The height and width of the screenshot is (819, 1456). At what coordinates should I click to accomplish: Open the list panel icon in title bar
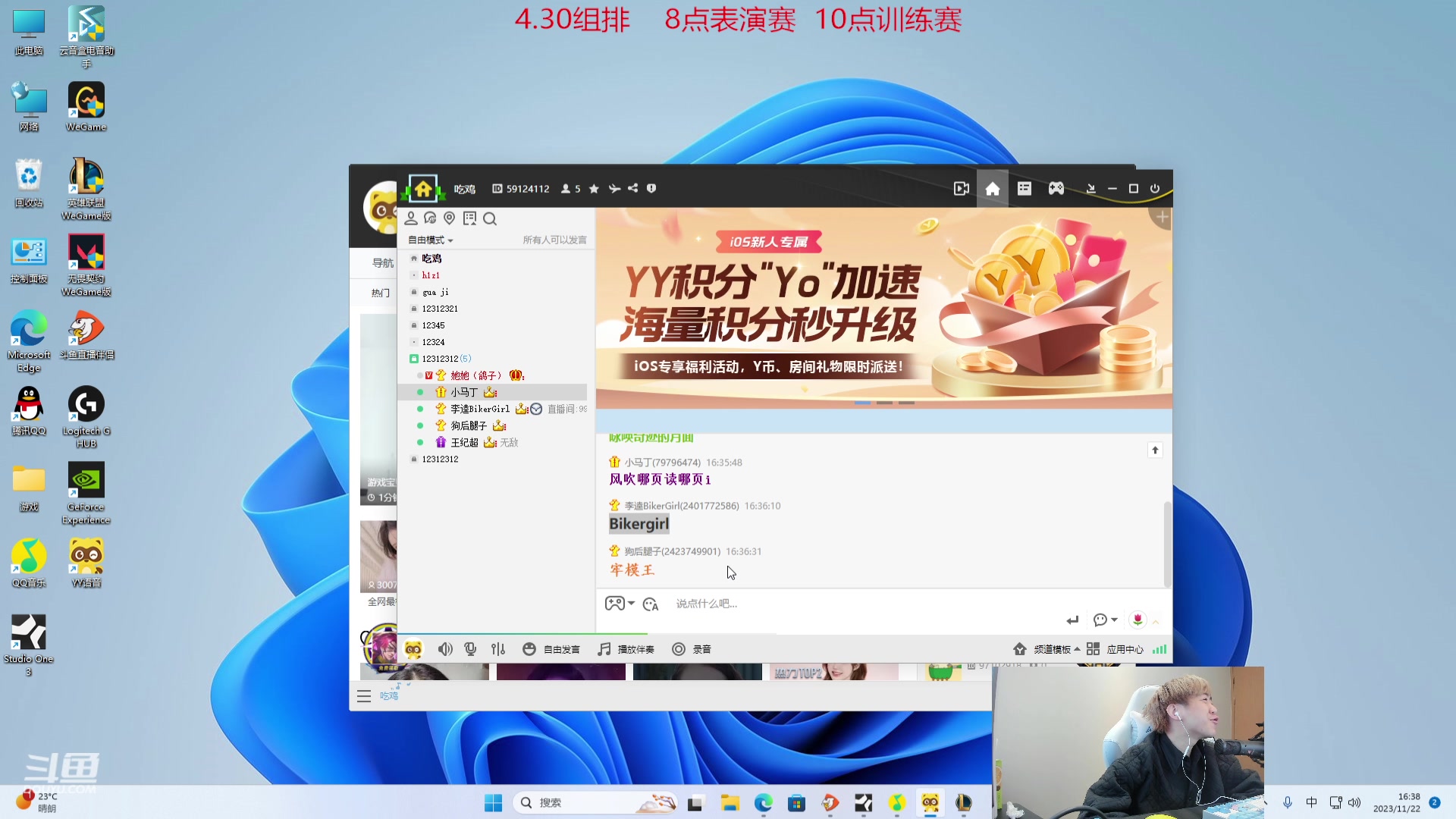coord(1024,188)
